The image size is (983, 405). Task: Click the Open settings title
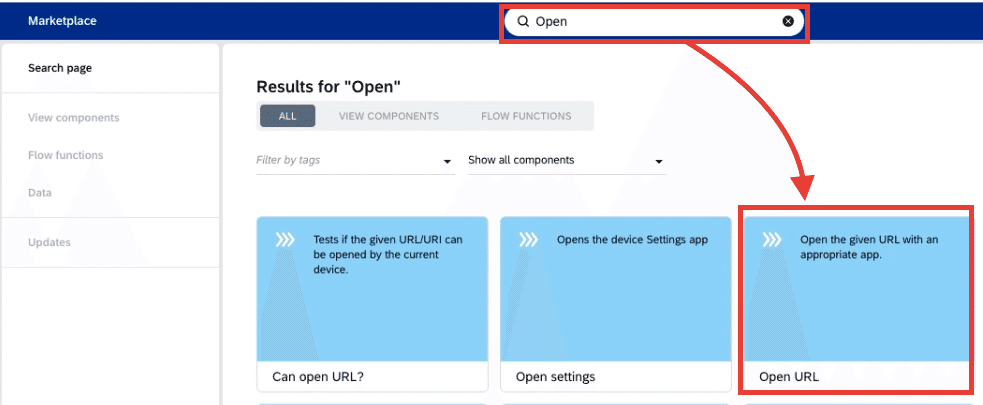[555, 377]
